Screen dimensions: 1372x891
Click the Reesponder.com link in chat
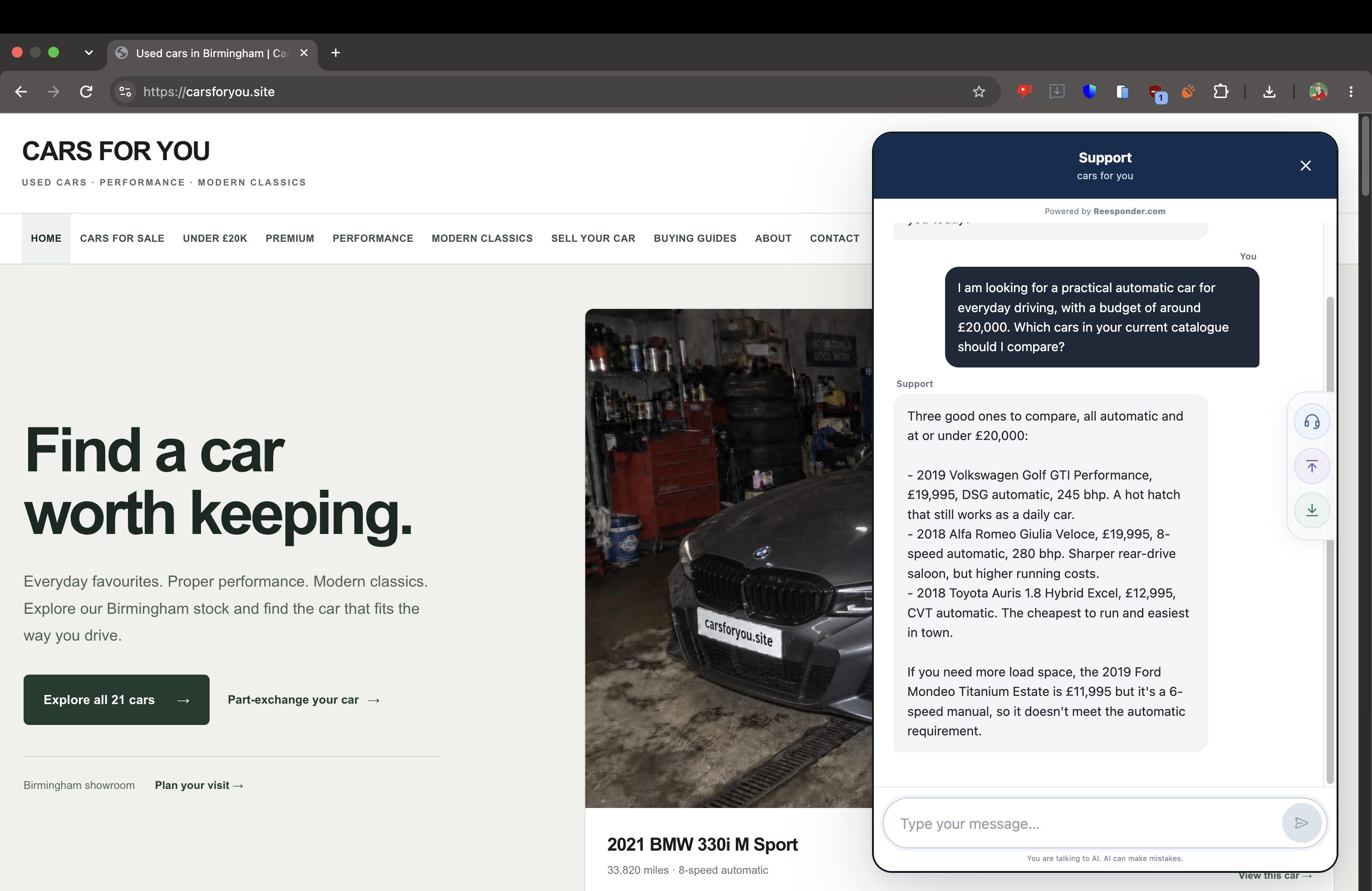click(1129, 211)
